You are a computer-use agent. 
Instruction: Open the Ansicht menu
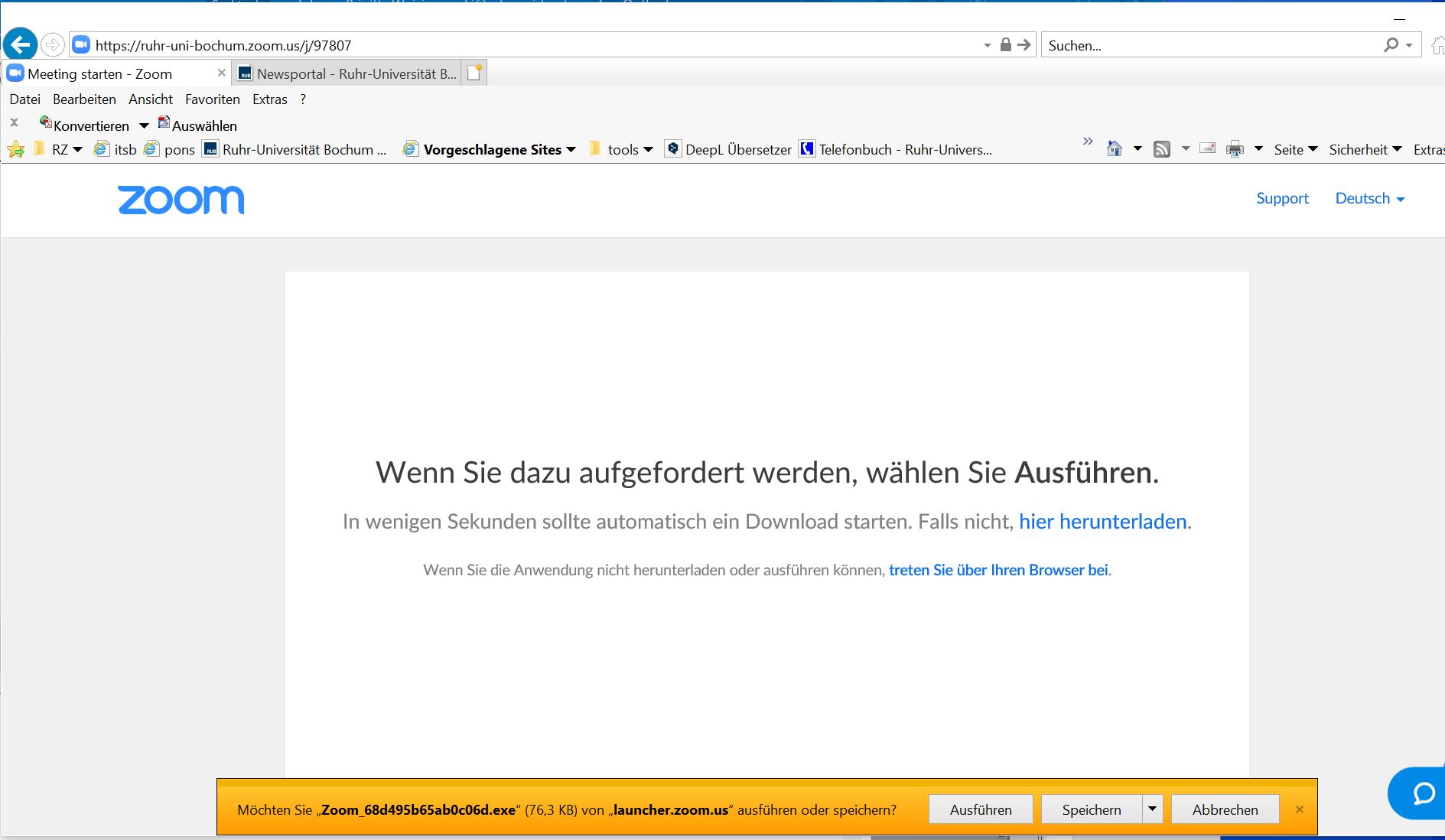pos(151,99)
